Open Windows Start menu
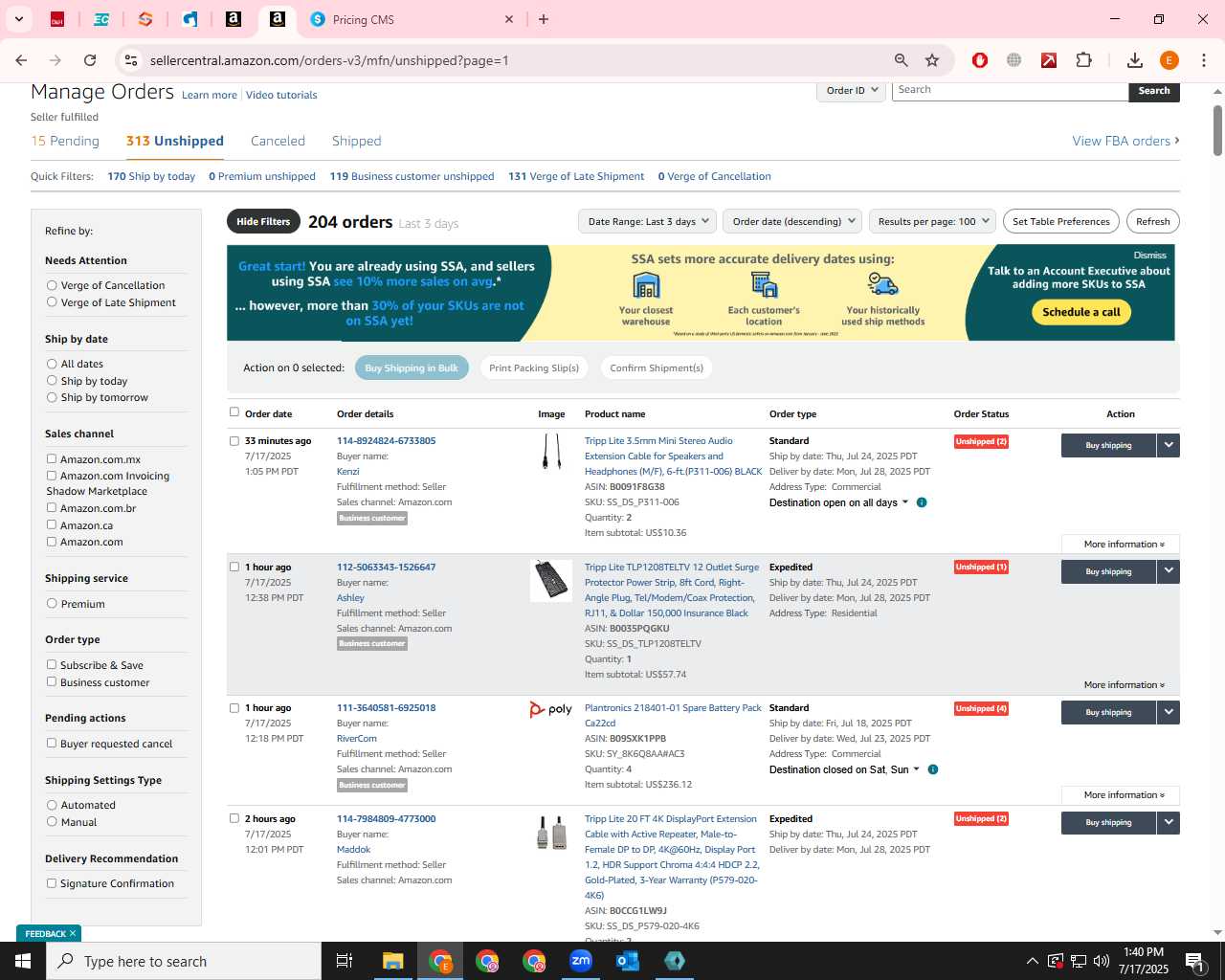 [23, 961]
